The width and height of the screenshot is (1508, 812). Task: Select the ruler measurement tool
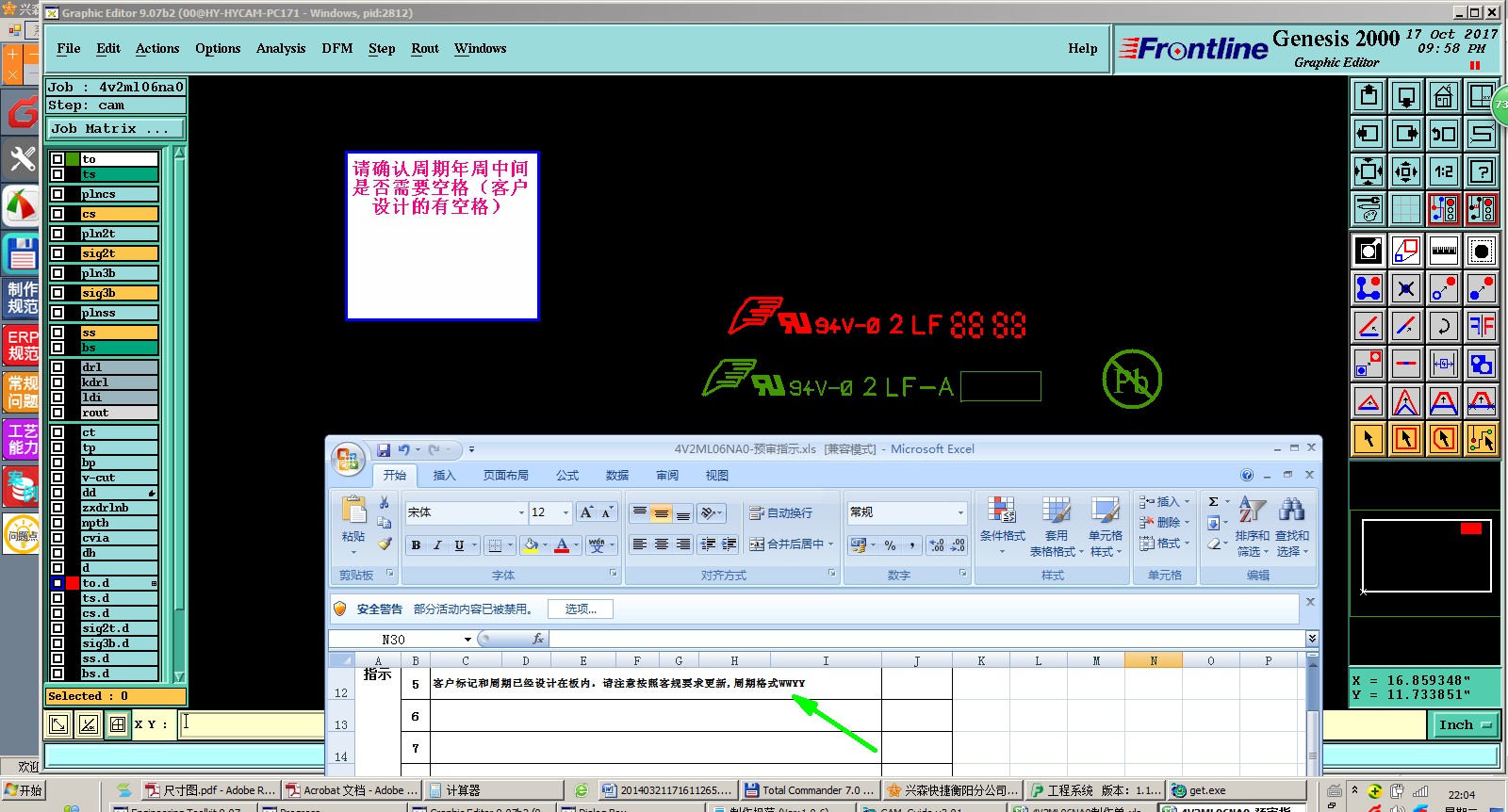pos(1444,251)
